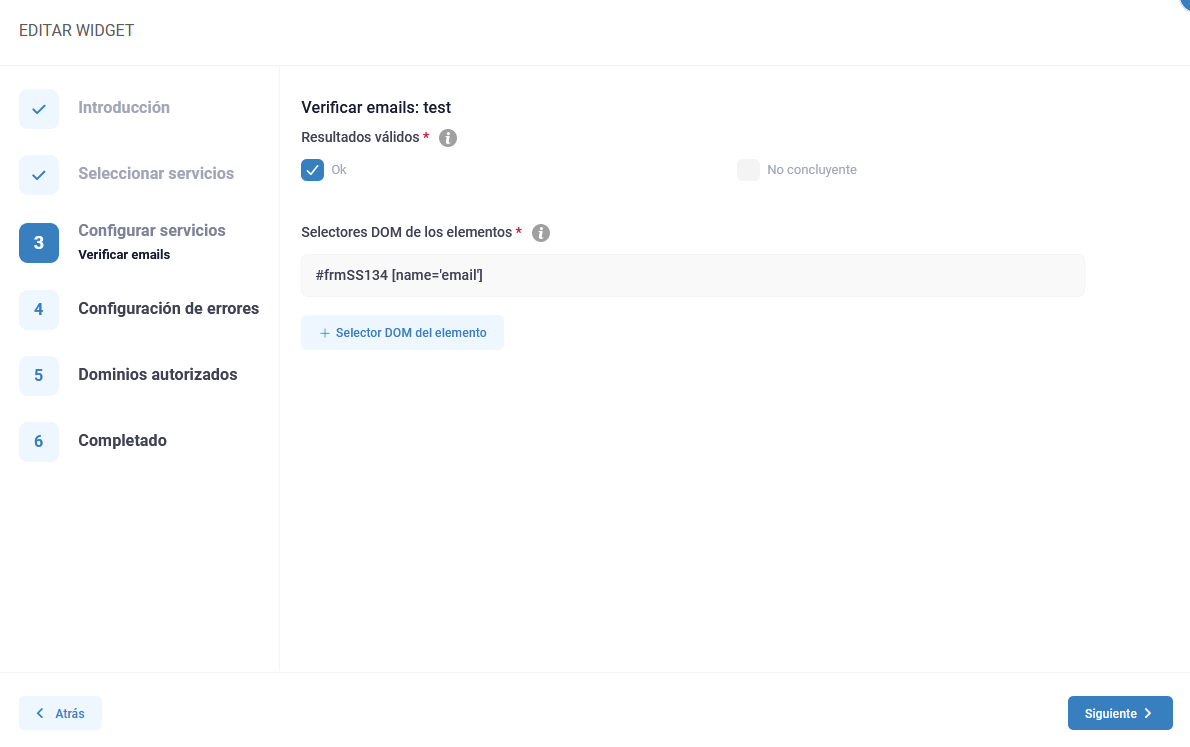
Task: Open the Dominios autorizados section
Action: 157,375
